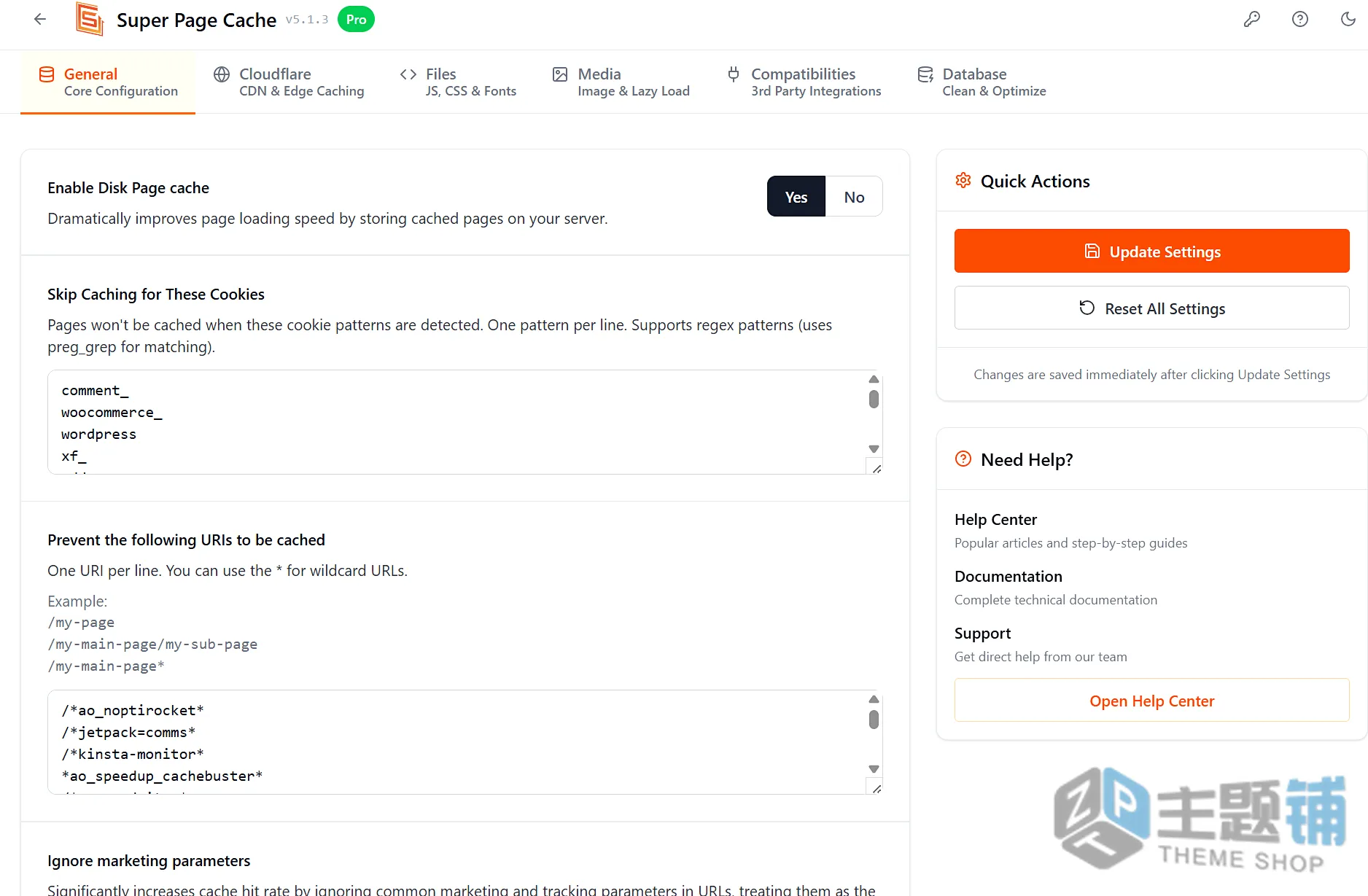The height and width of the screenshot is (896, 1368).
Task: Click Open Help Center button
Action: click(x=1152, y=701)
